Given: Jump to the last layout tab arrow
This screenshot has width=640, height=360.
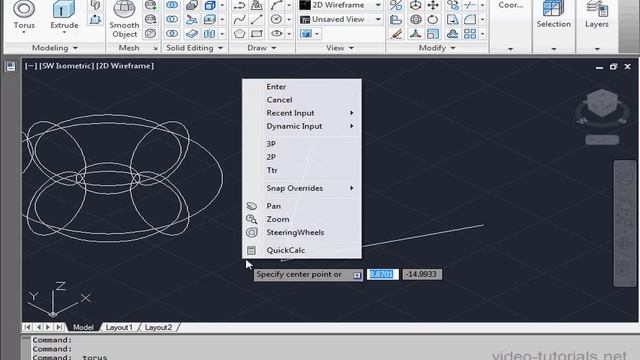Looking at the screenshot, I should [58, 327].
